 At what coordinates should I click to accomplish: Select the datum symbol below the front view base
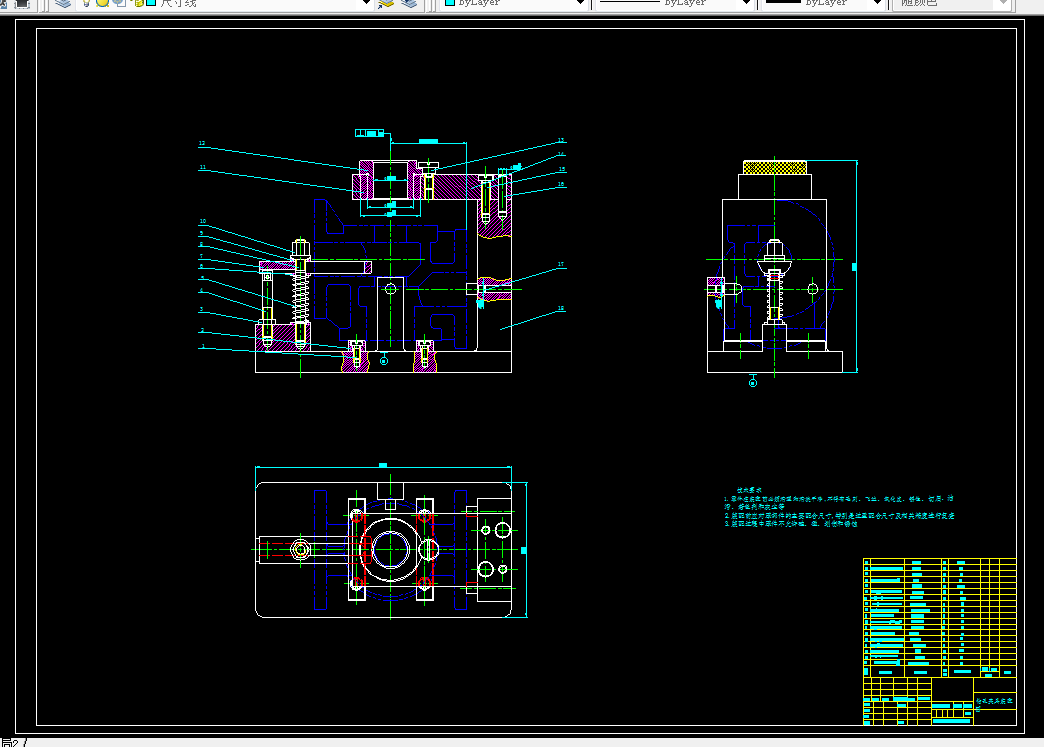click(384, 361)
